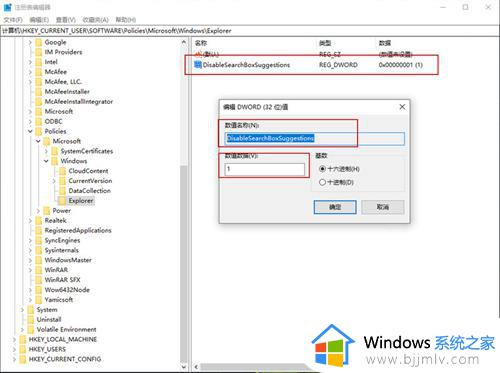Select the Wow6432Node folder icon

pyautogui.click(x=39, y=290)
